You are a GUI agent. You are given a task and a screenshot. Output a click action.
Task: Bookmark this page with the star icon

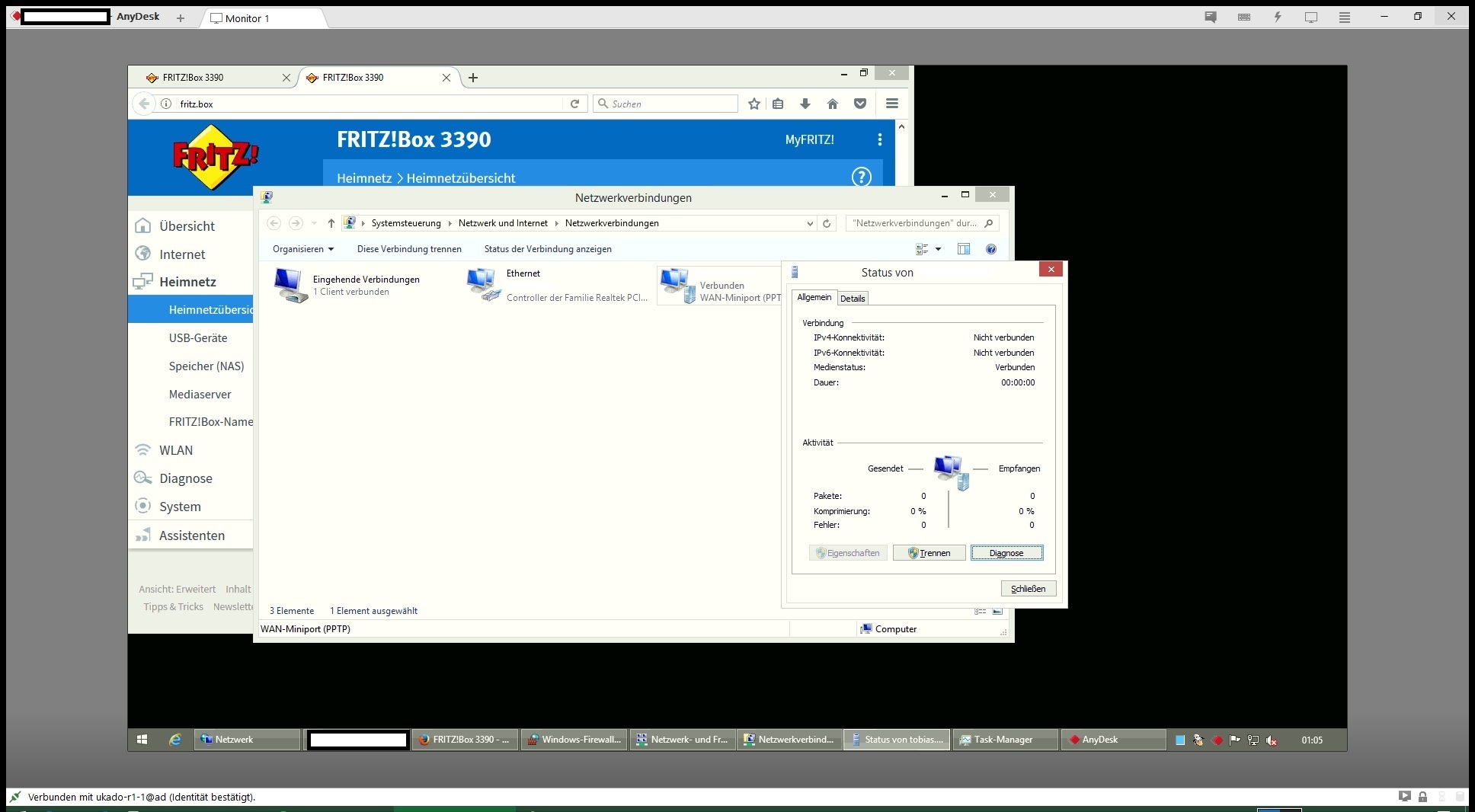754,104
